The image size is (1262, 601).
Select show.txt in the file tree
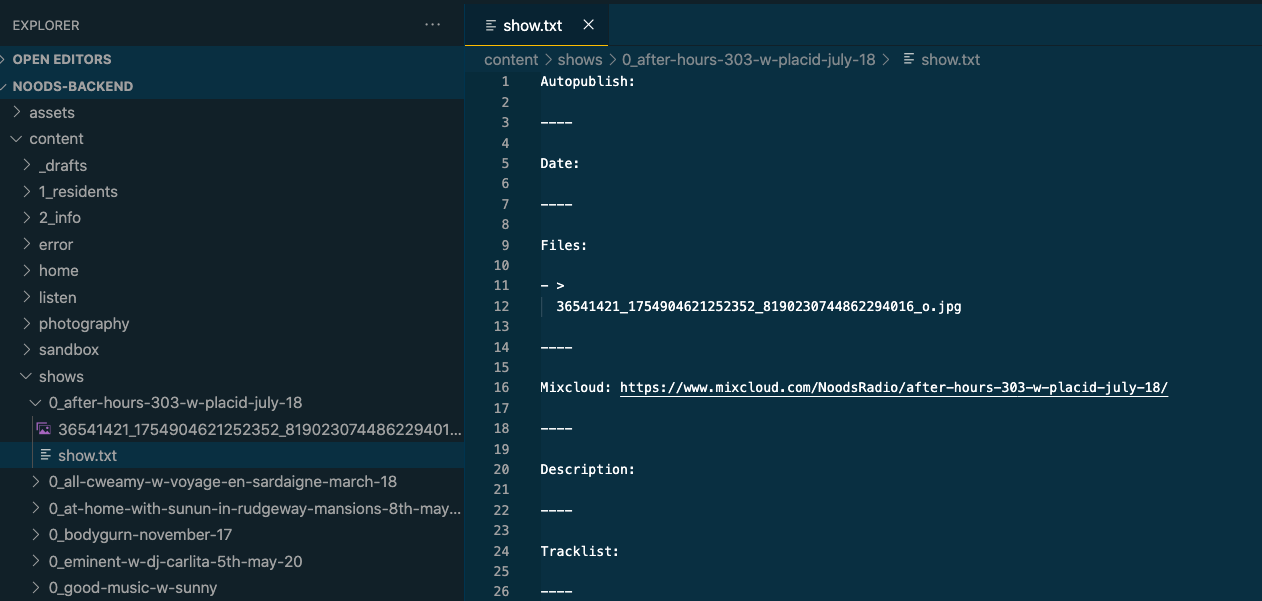pyautogui.click(x=87, y=455)
